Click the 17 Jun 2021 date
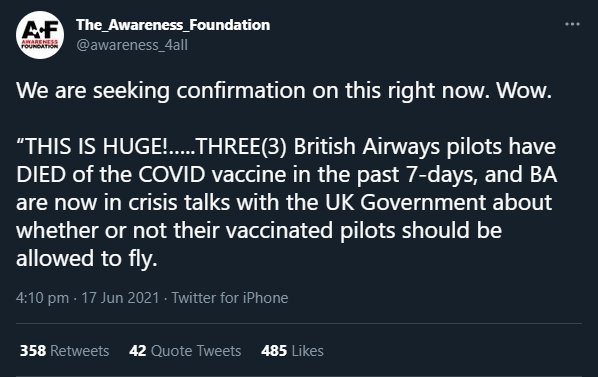The width and height of the screenshot is (598, 377). tap(120, 298)
